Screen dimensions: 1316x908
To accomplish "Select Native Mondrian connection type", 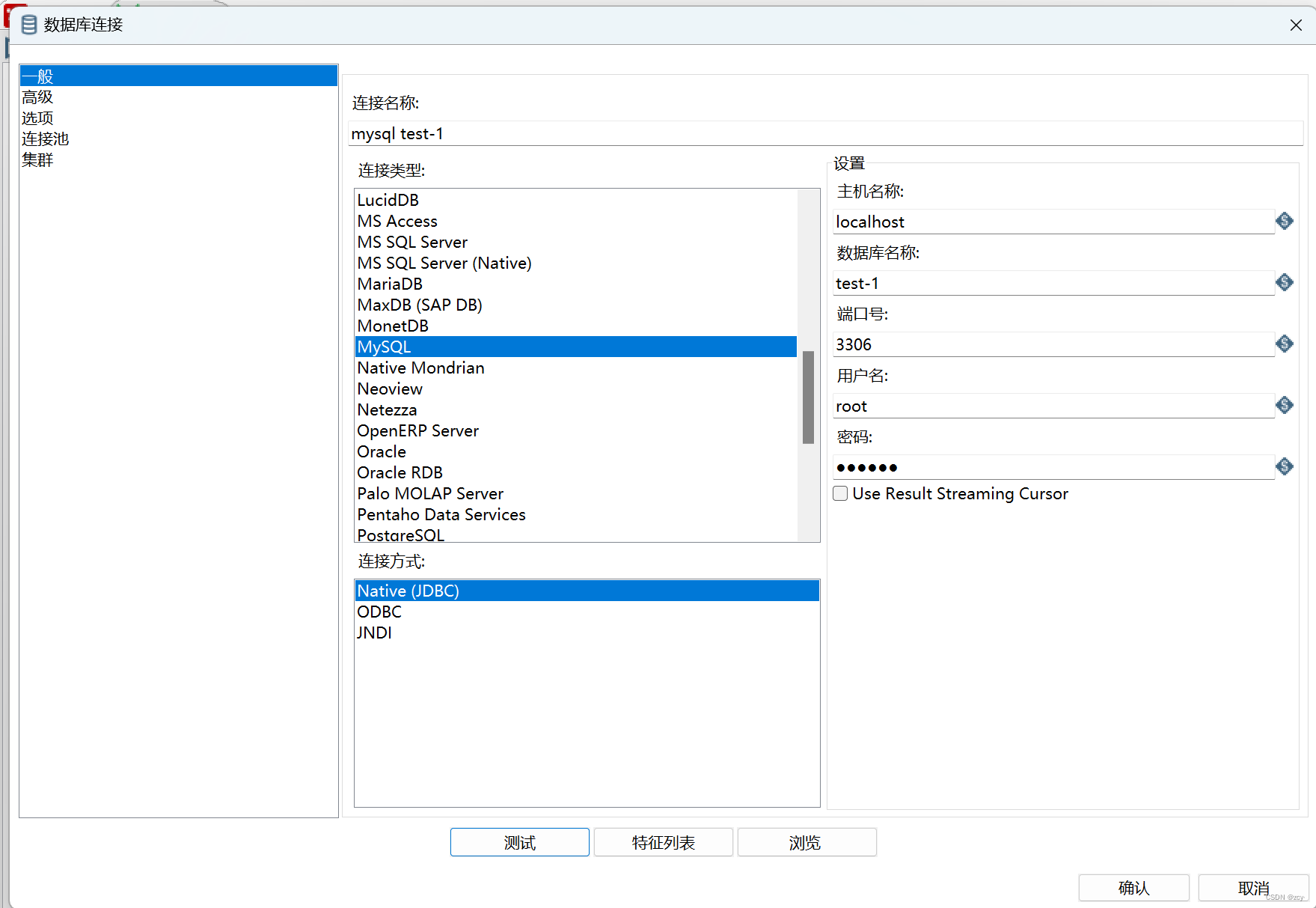I will (576, 368).
